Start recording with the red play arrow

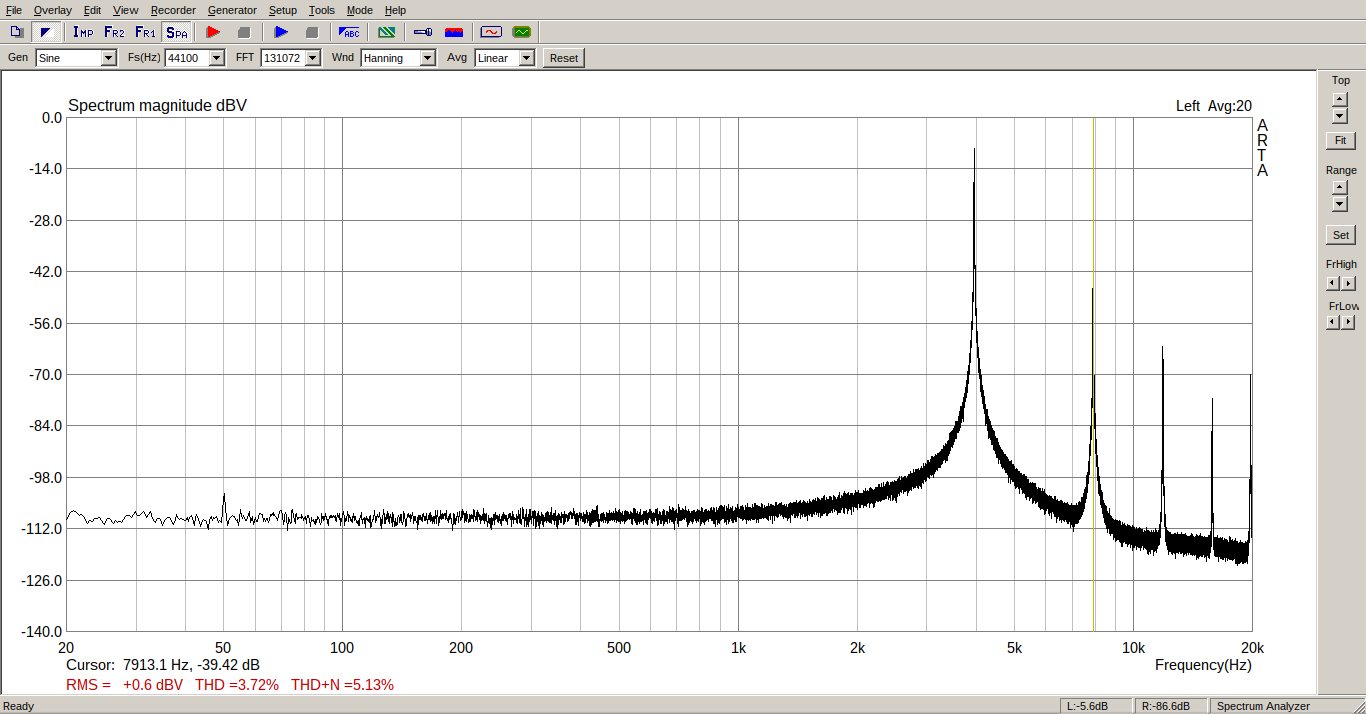click(x=212, y=32)
